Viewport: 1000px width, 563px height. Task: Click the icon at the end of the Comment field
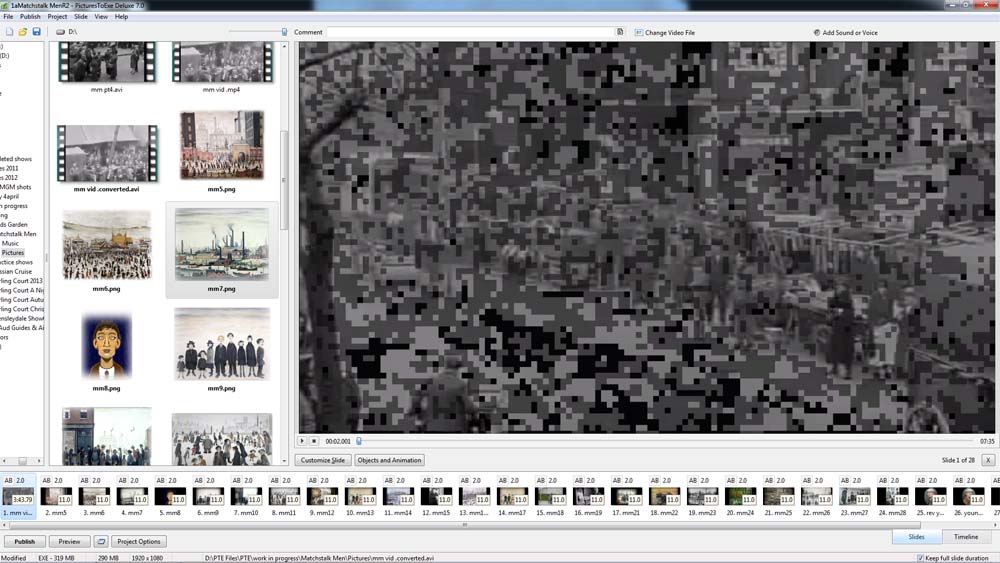619,32
